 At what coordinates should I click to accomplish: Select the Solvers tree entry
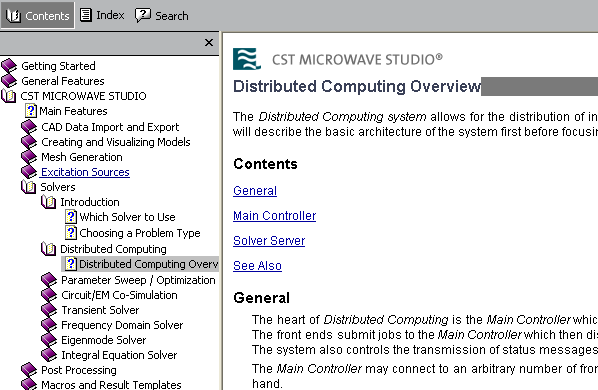coord(58,187)
